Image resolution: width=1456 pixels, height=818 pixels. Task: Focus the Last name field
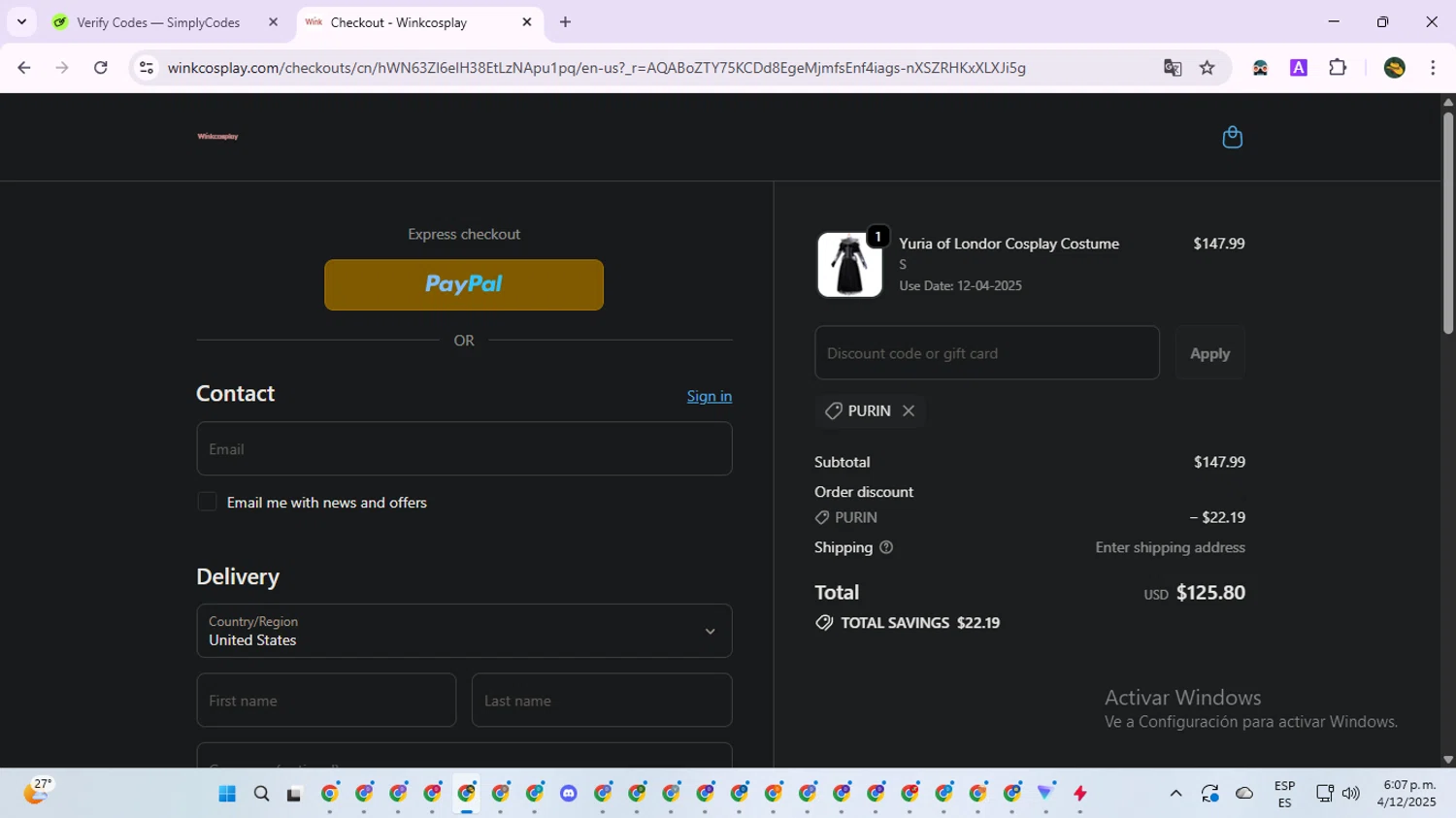click(602, 700)
